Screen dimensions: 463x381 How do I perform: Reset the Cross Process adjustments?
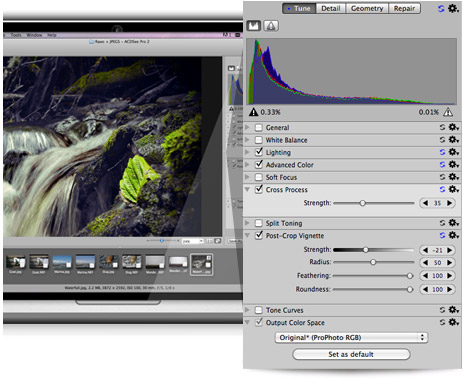(x=442, y=189)
